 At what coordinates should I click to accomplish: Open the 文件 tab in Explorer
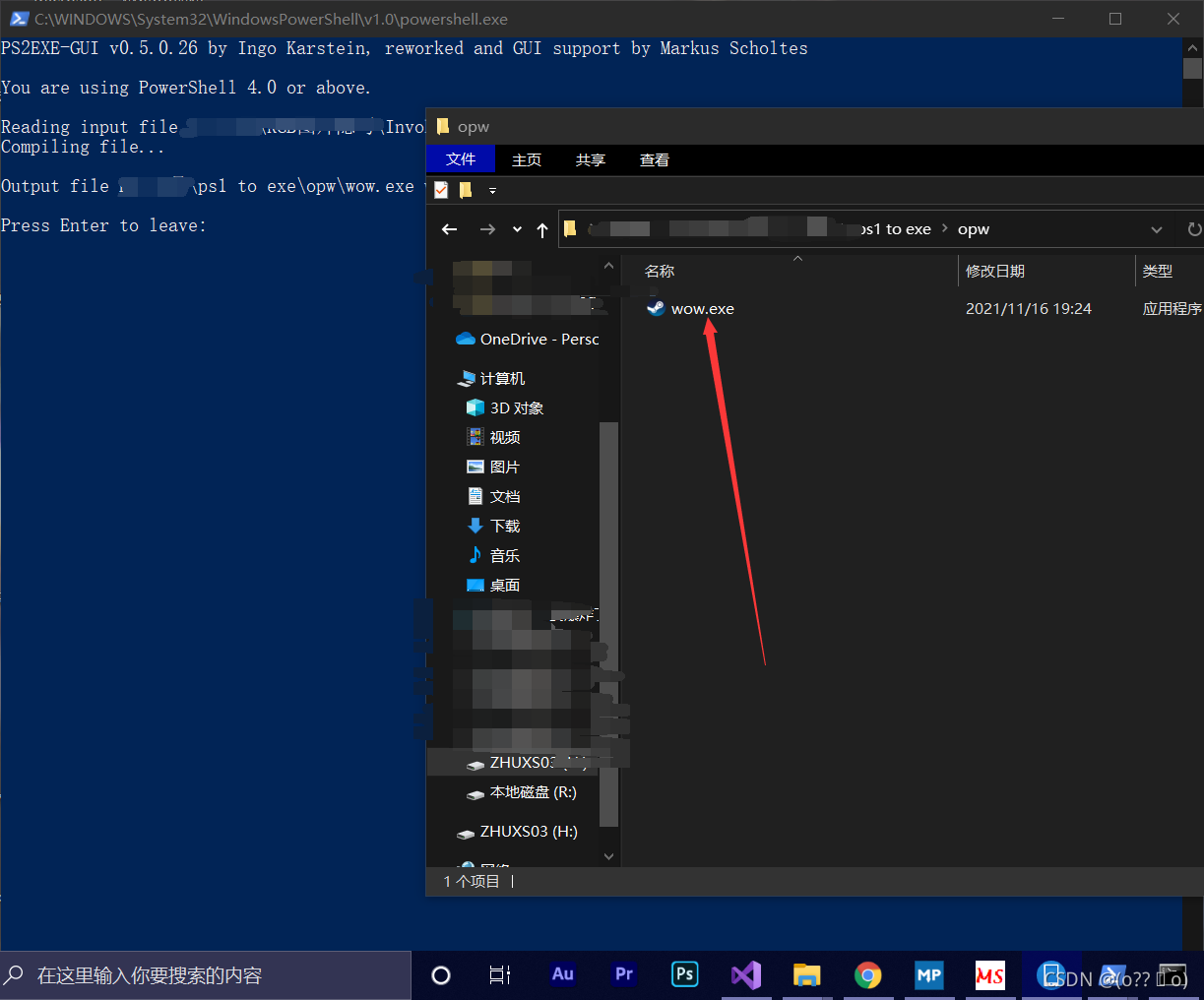461,159
